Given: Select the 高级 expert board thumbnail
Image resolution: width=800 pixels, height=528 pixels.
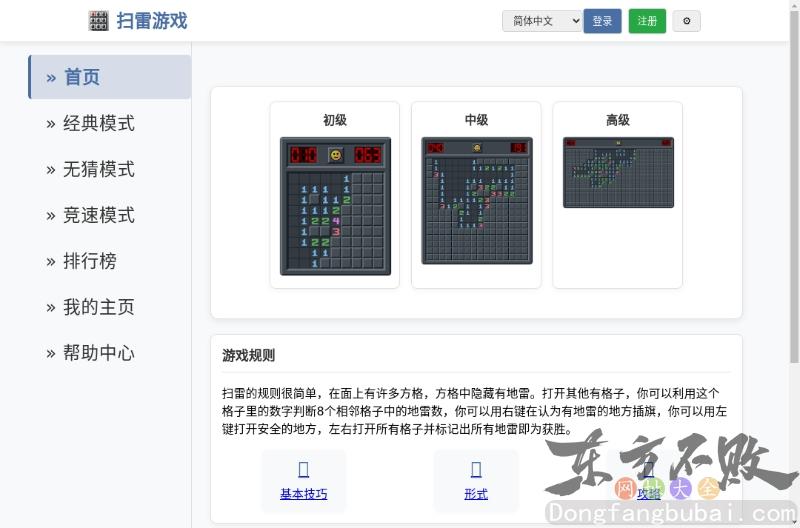Looking at the screenshot, I should [x=618, y=172].
